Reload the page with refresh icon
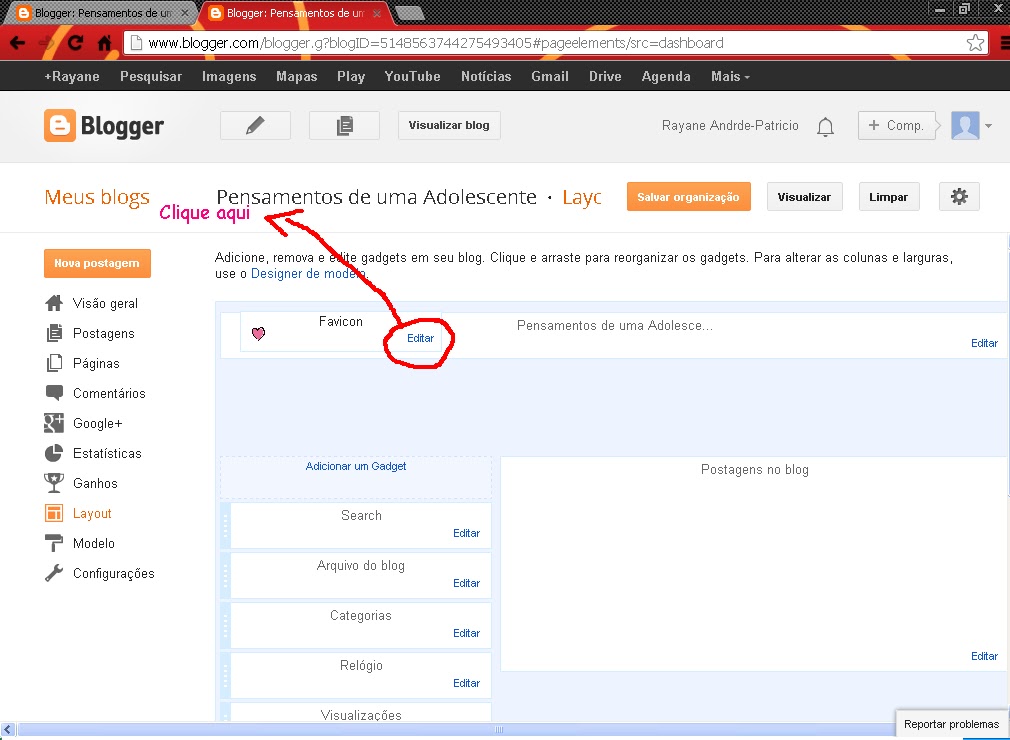This screenshot has width=1010, height=740. [75, 43]
